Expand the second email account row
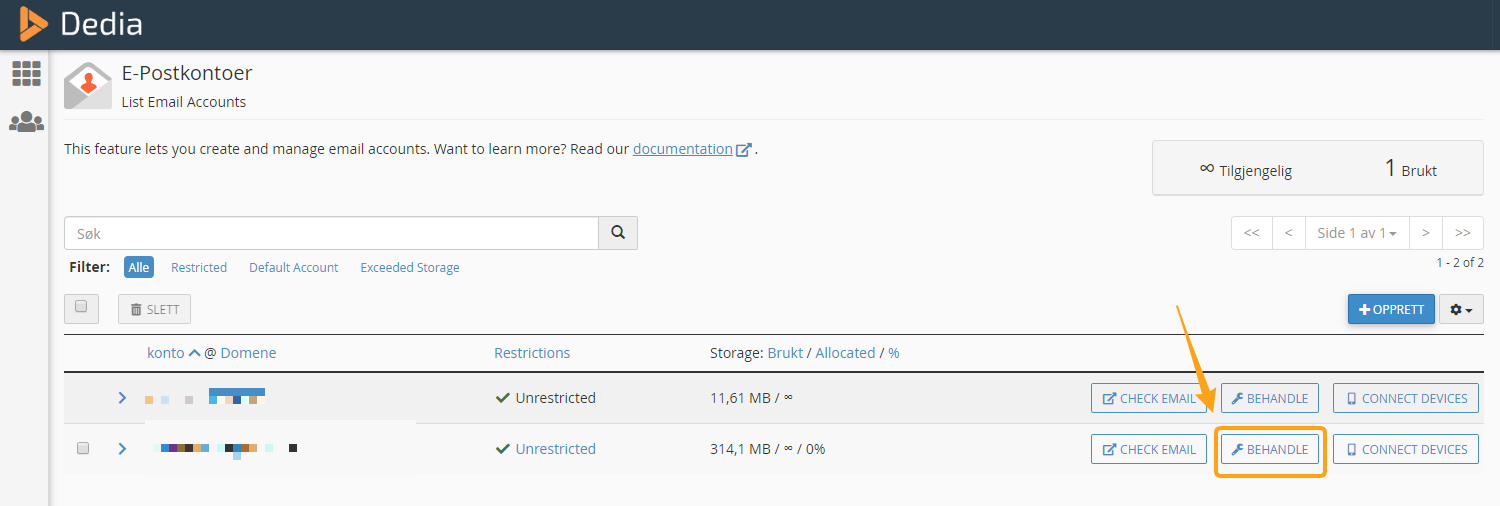1500x506 pixels. point(122,449)
